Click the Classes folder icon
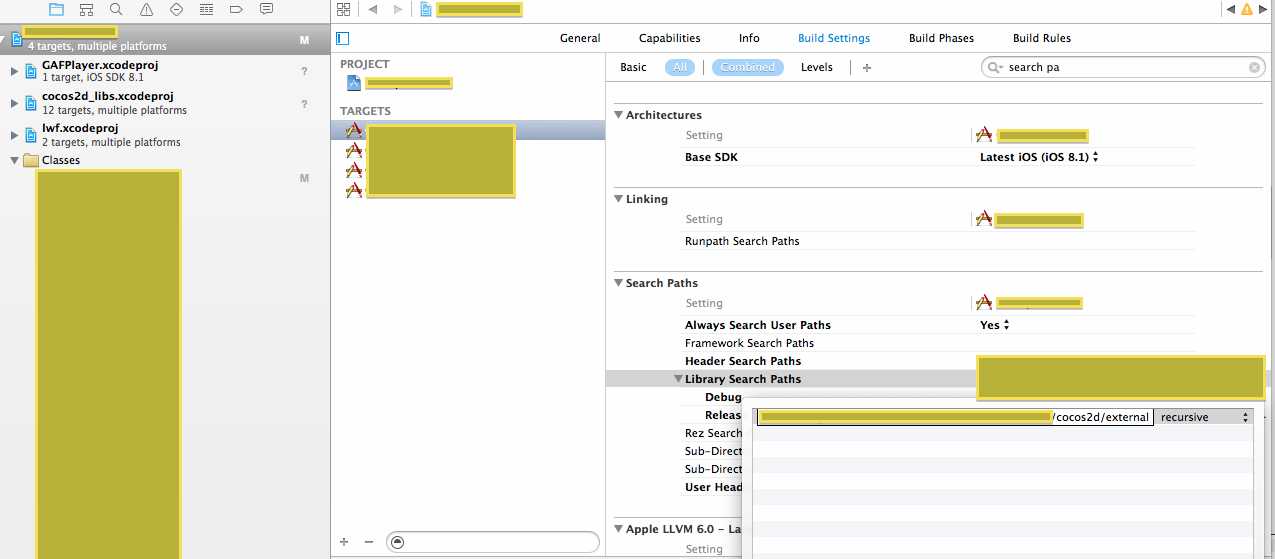Screen dimensions: 1275x559 click(31, 160)
